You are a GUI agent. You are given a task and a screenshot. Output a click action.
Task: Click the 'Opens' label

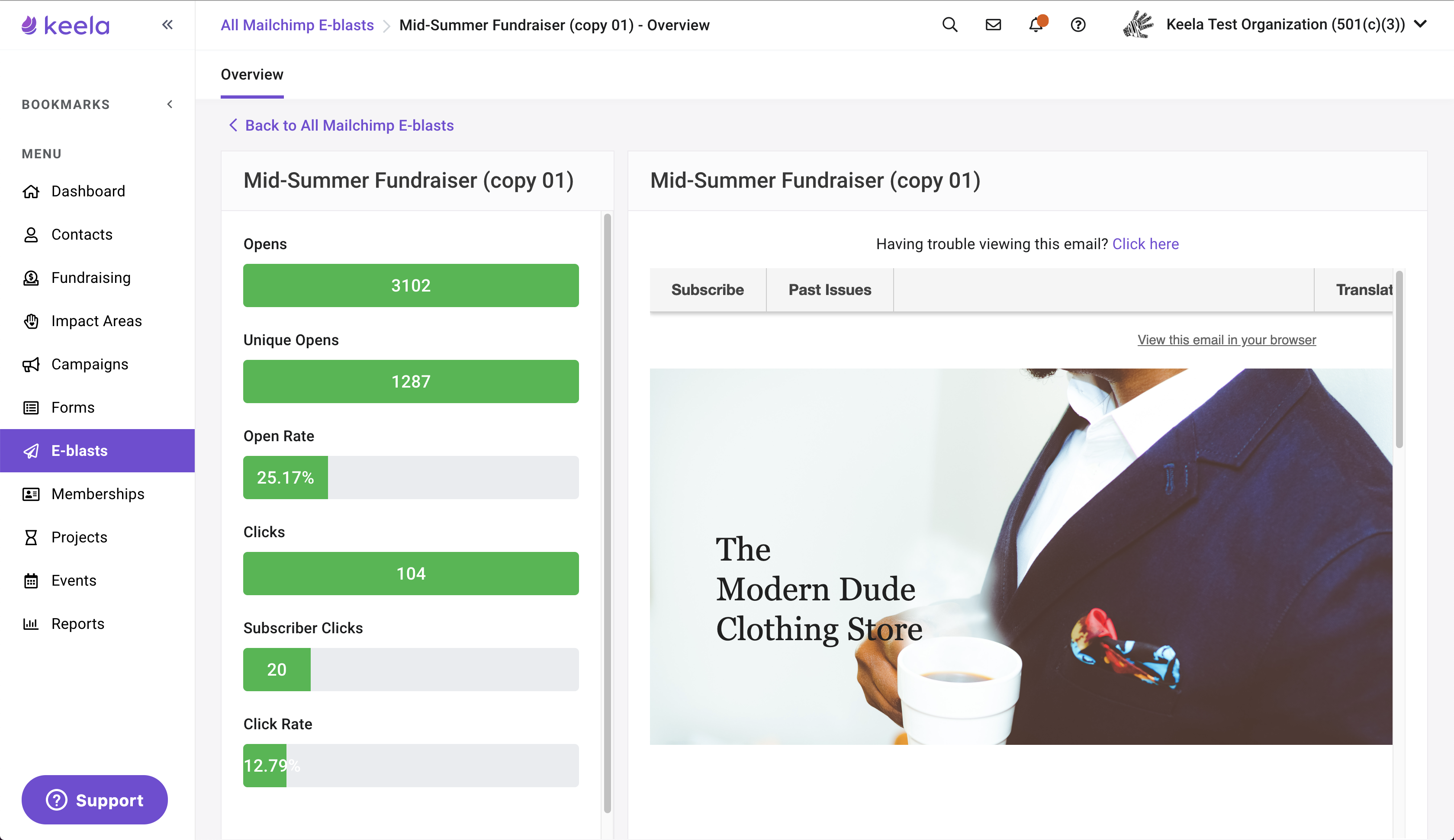(265, 244)
